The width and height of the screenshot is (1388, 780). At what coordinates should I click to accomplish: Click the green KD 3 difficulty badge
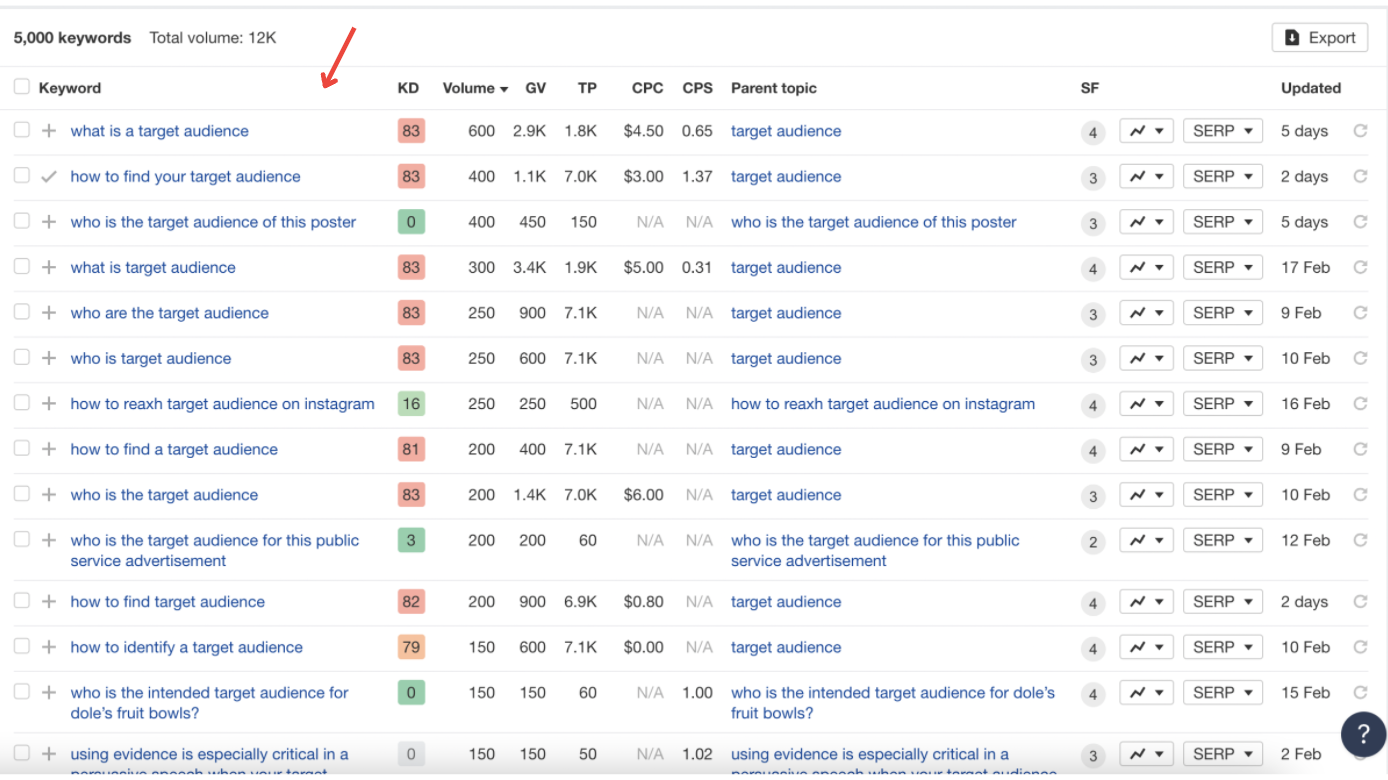pos(411,540)
